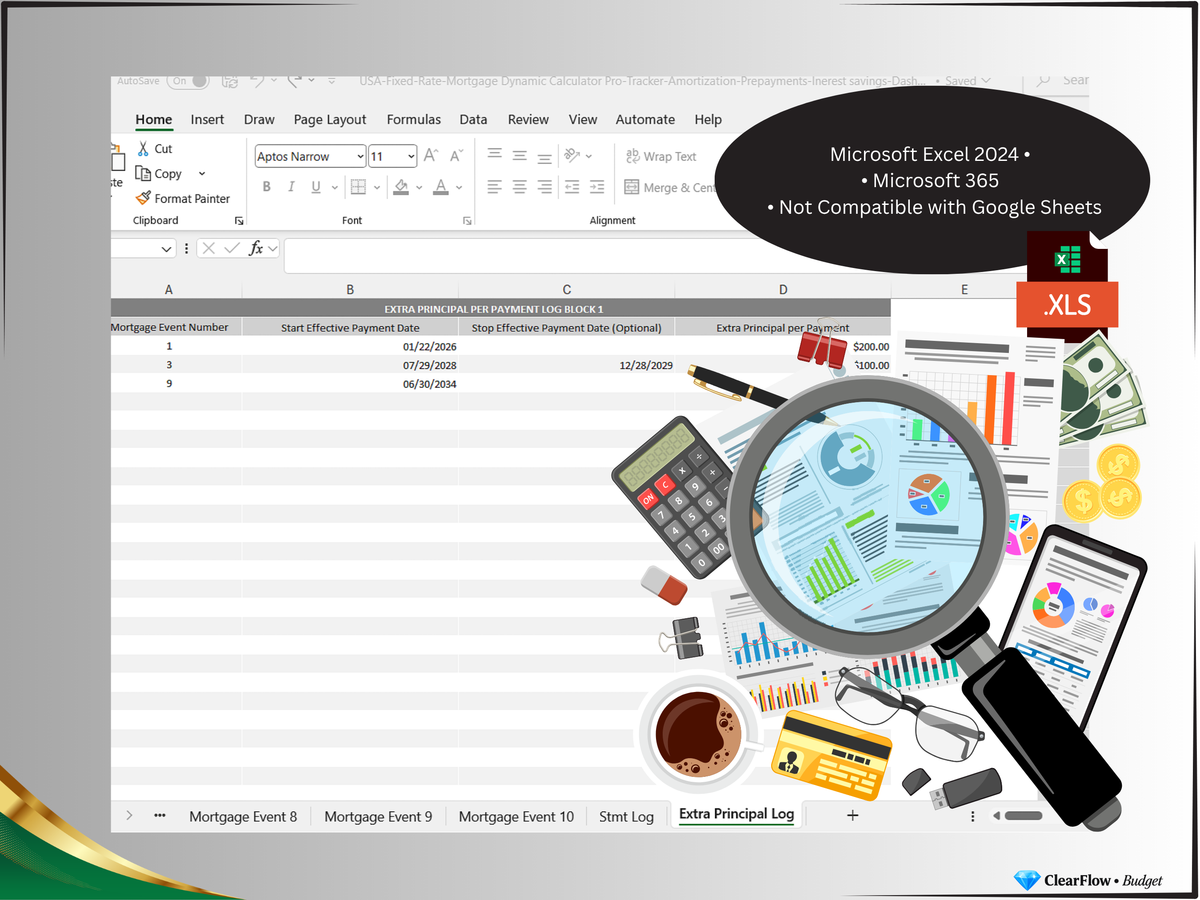Click the Insert Function fx icon
Image resolution: width=1200 pixels, height=900 pixels.
(256, 248)
